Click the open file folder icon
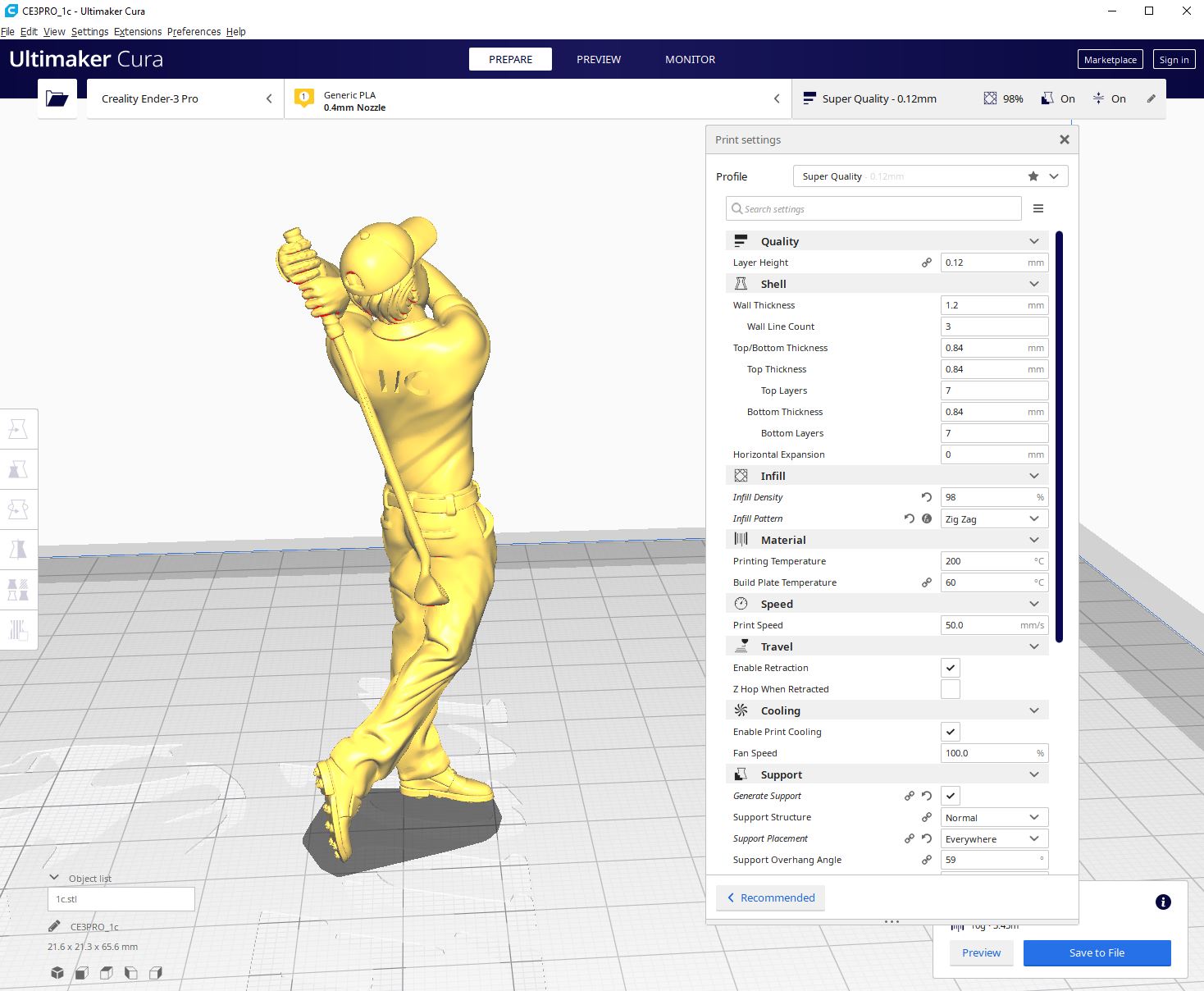This screenshot has height=991, width=1204. click(57, 99)
